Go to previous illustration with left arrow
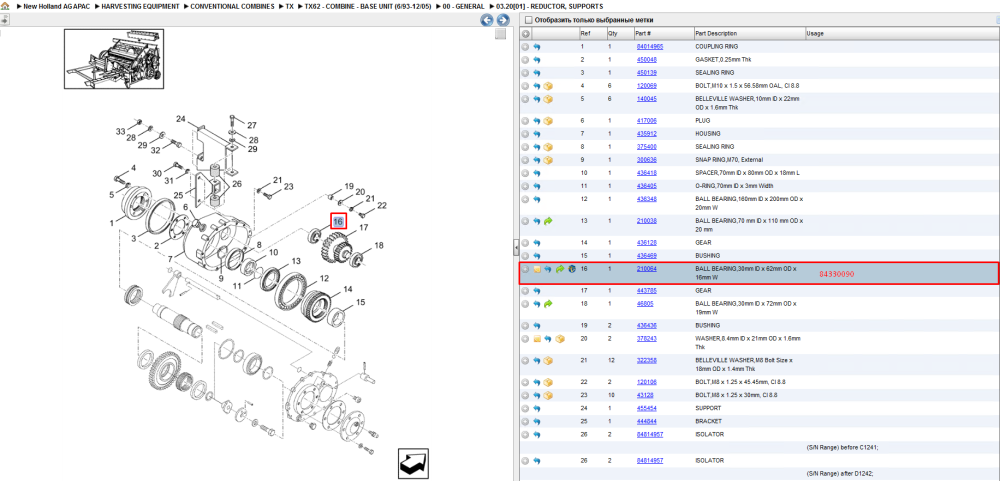This screenshot has height=481, width=1000. 487,20
